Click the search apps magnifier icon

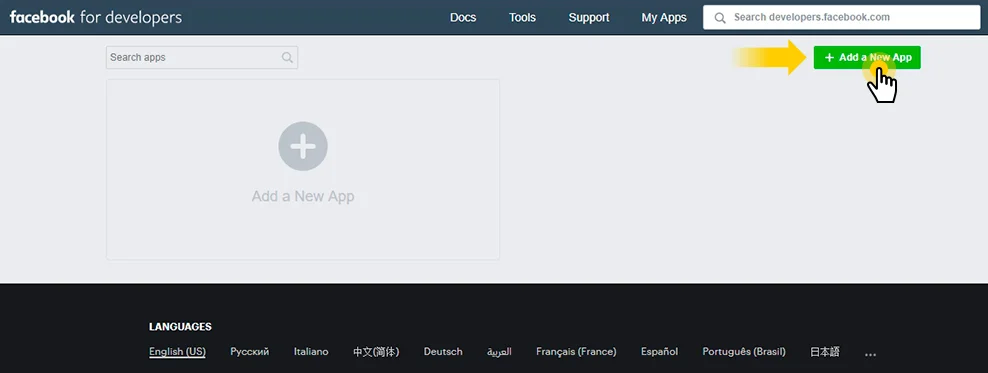[287, 57]
